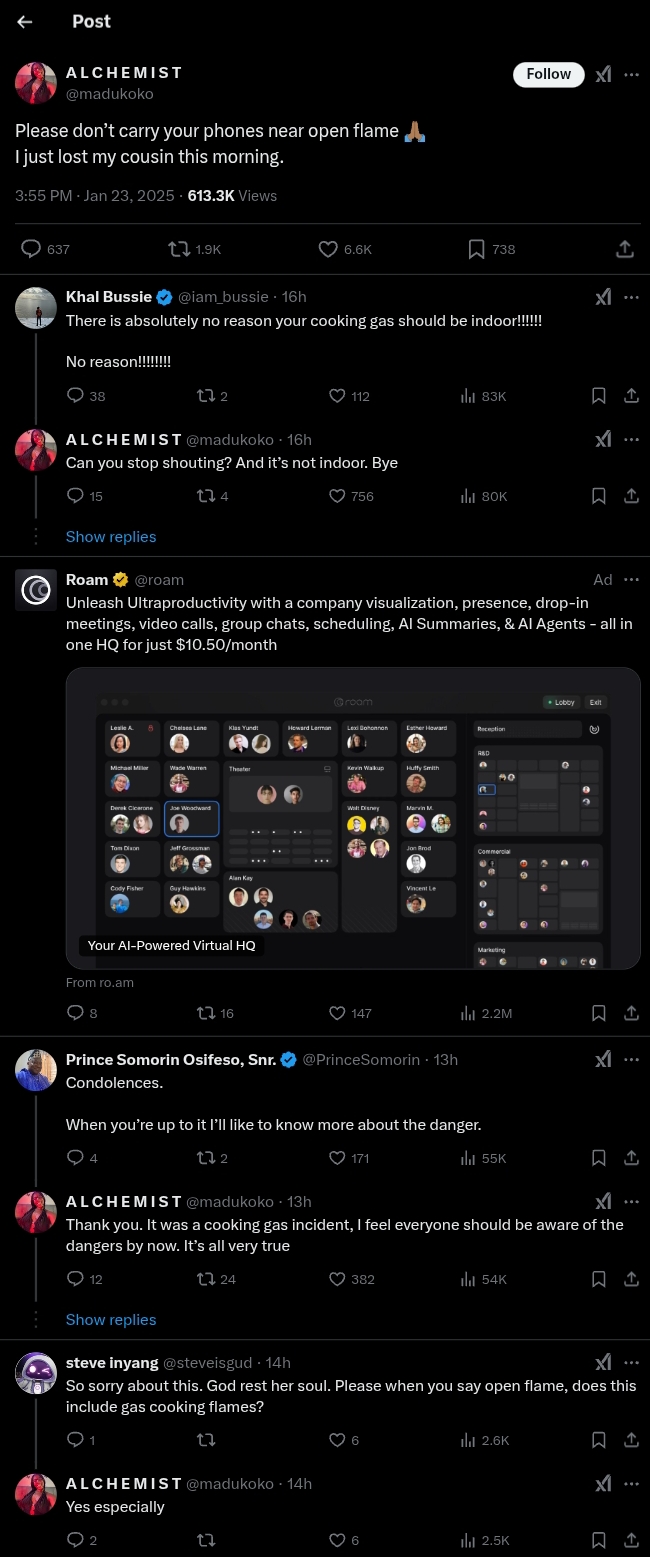Open the ro.am source link
650x1557 pixels.
100,983
